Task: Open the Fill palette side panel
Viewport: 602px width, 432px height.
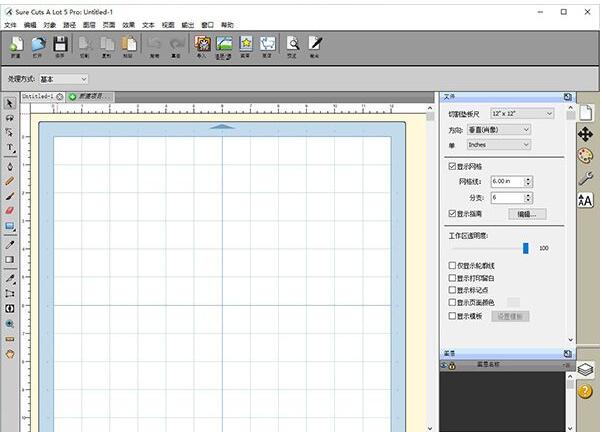Action: click(585, 156)
